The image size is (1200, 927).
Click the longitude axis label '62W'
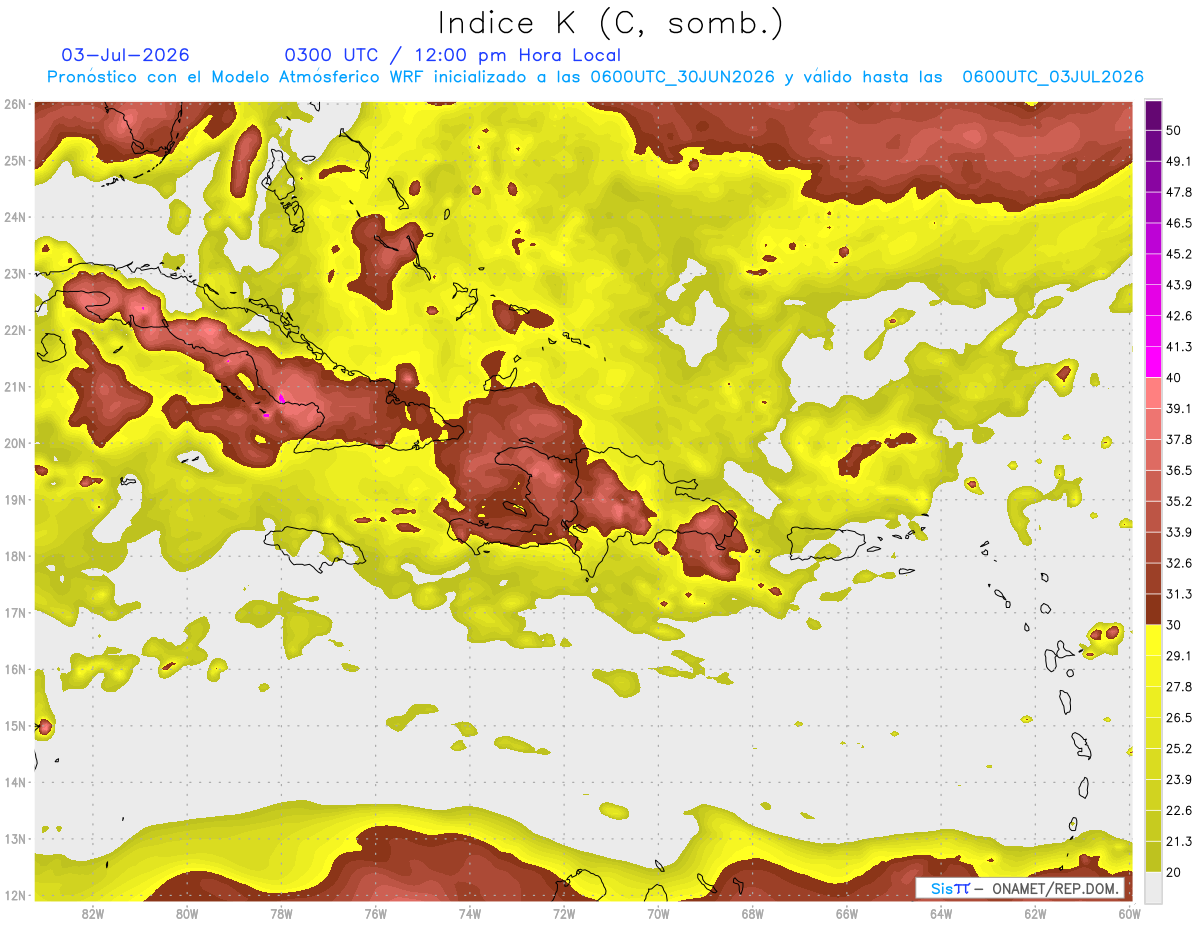click(x=1034, y=914)
